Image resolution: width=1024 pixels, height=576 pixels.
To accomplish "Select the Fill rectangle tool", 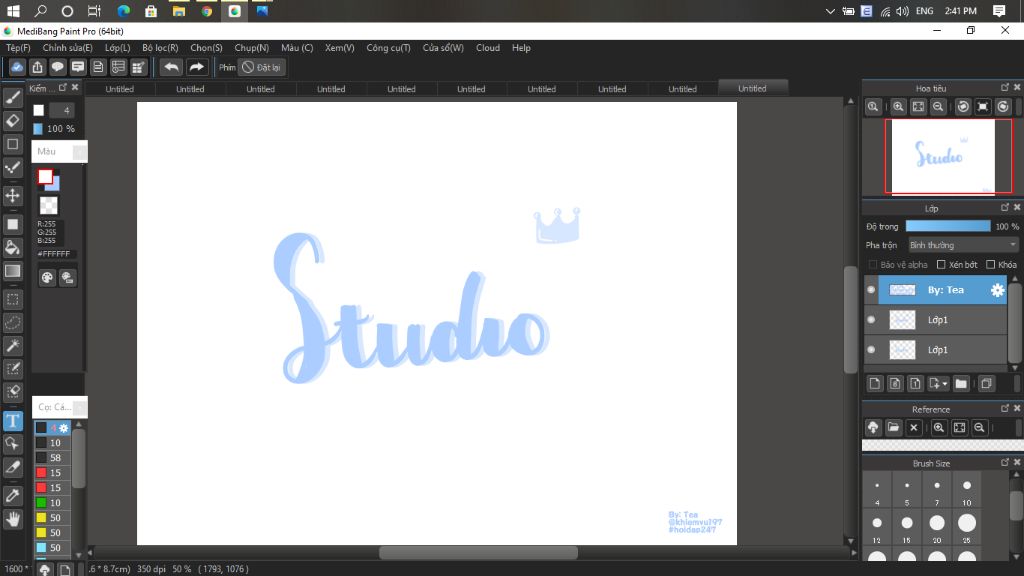I will click(x=12, y=224).
